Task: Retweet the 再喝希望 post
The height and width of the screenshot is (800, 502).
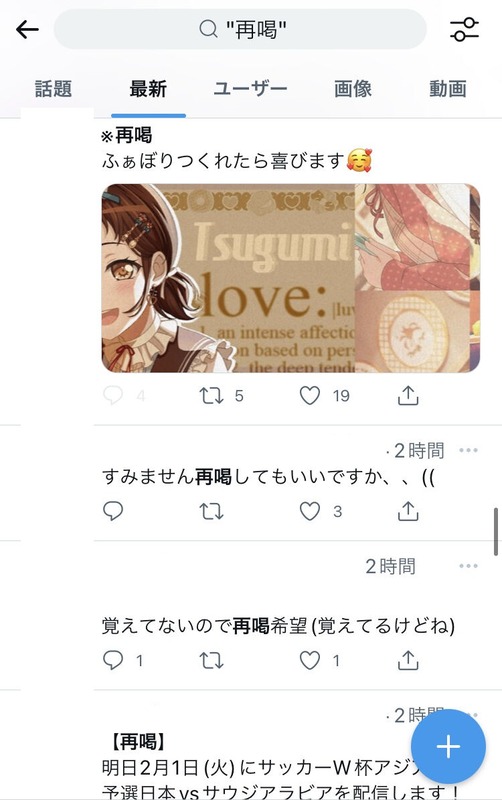Action: click(x=211, y=660)
